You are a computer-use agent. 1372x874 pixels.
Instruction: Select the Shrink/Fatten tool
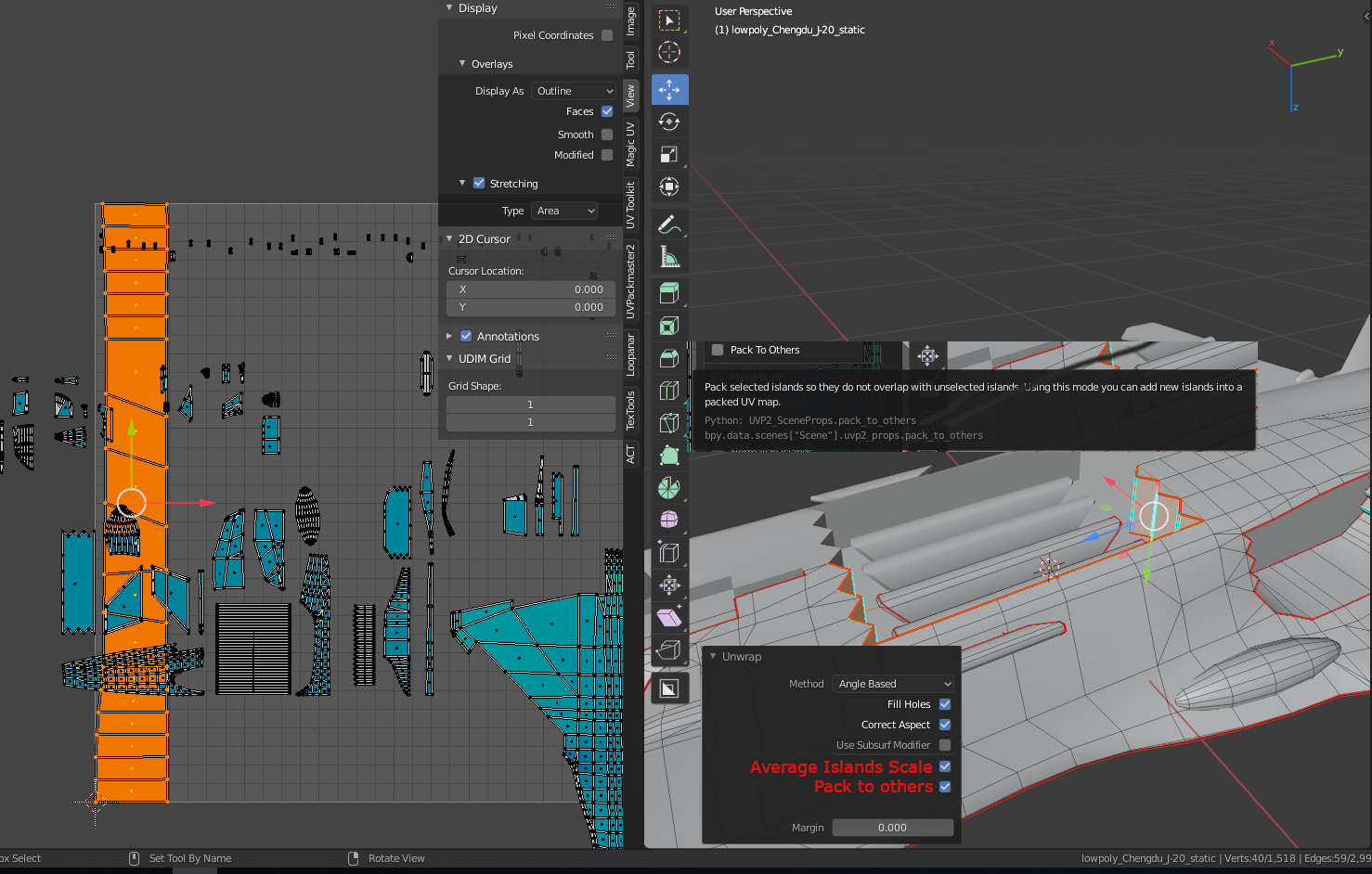669,585
